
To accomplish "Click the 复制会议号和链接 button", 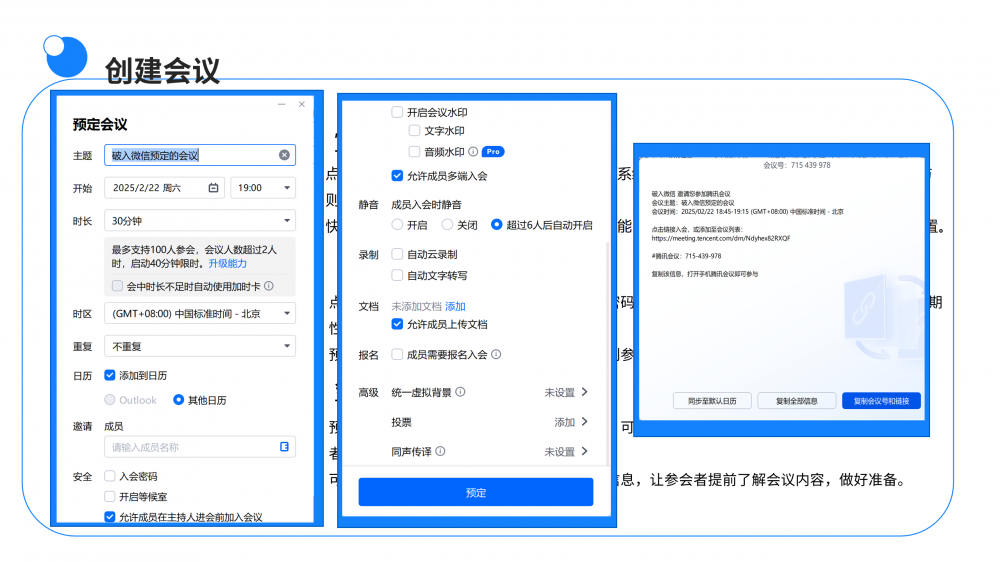I will tap(881, 401).
